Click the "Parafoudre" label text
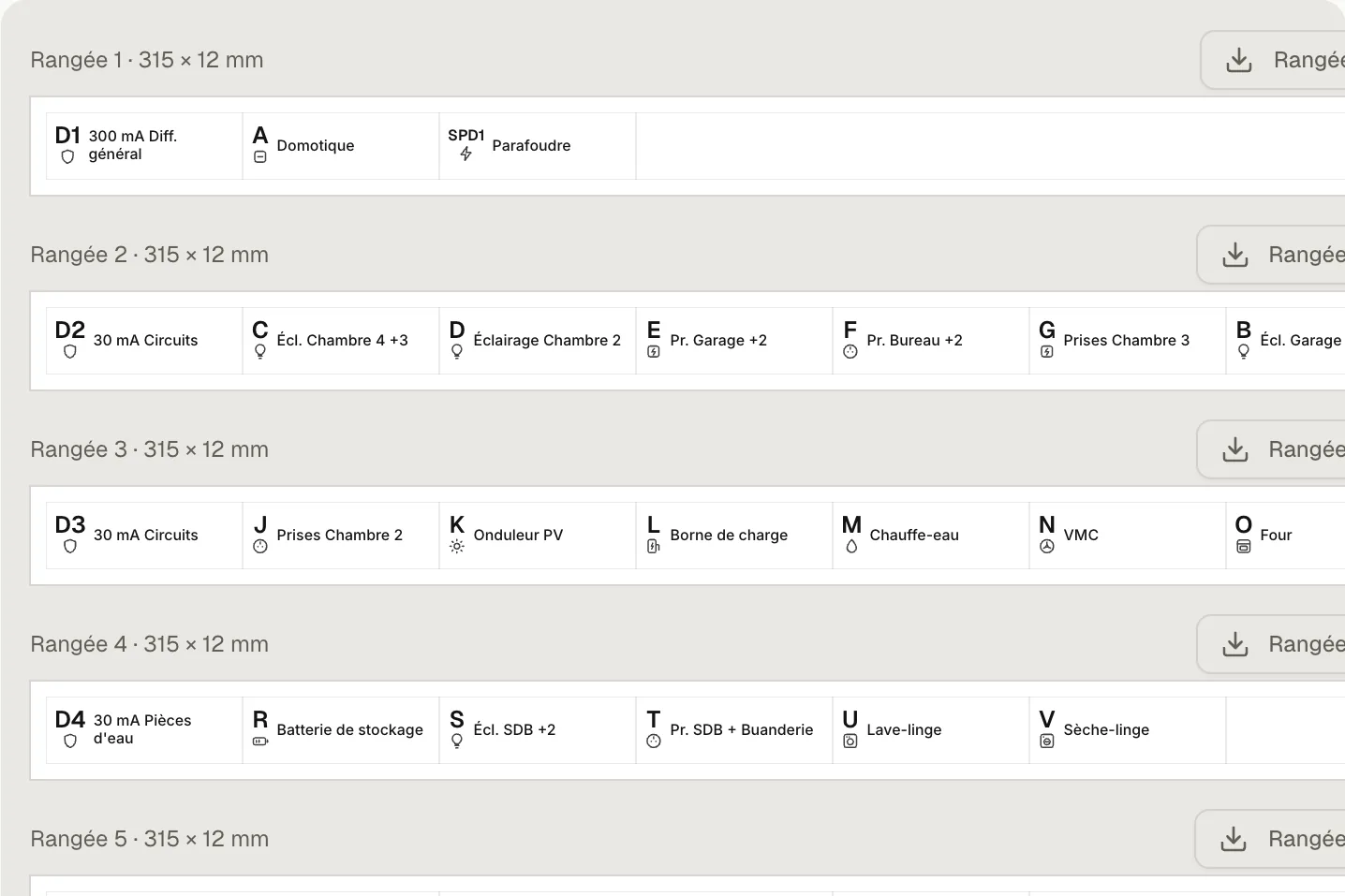Screen dimensions: 1345x896 [531, 145]
